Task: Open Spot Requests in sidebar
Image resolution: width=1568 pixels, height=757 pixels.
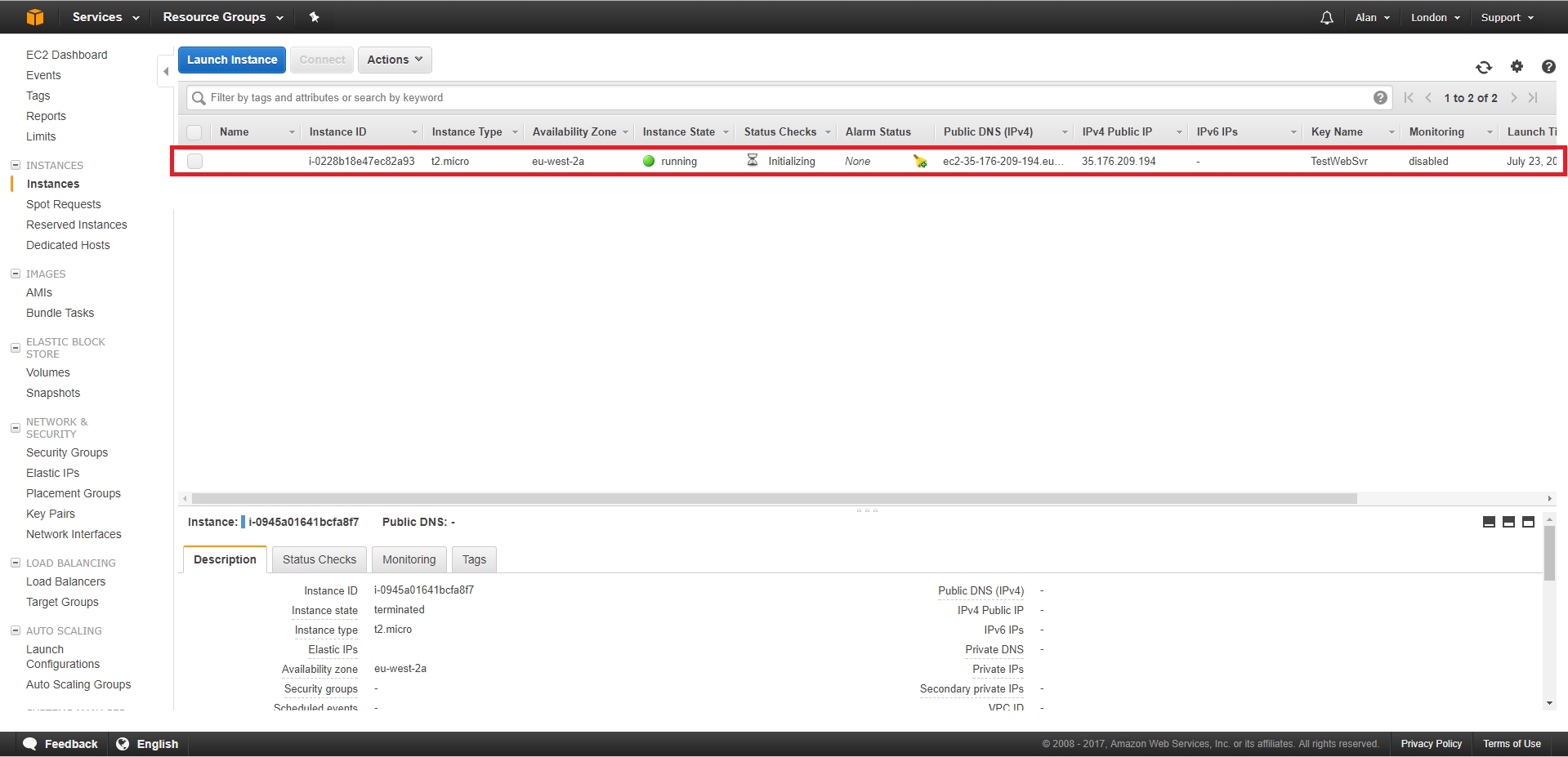Action: [x=64, y=204]
